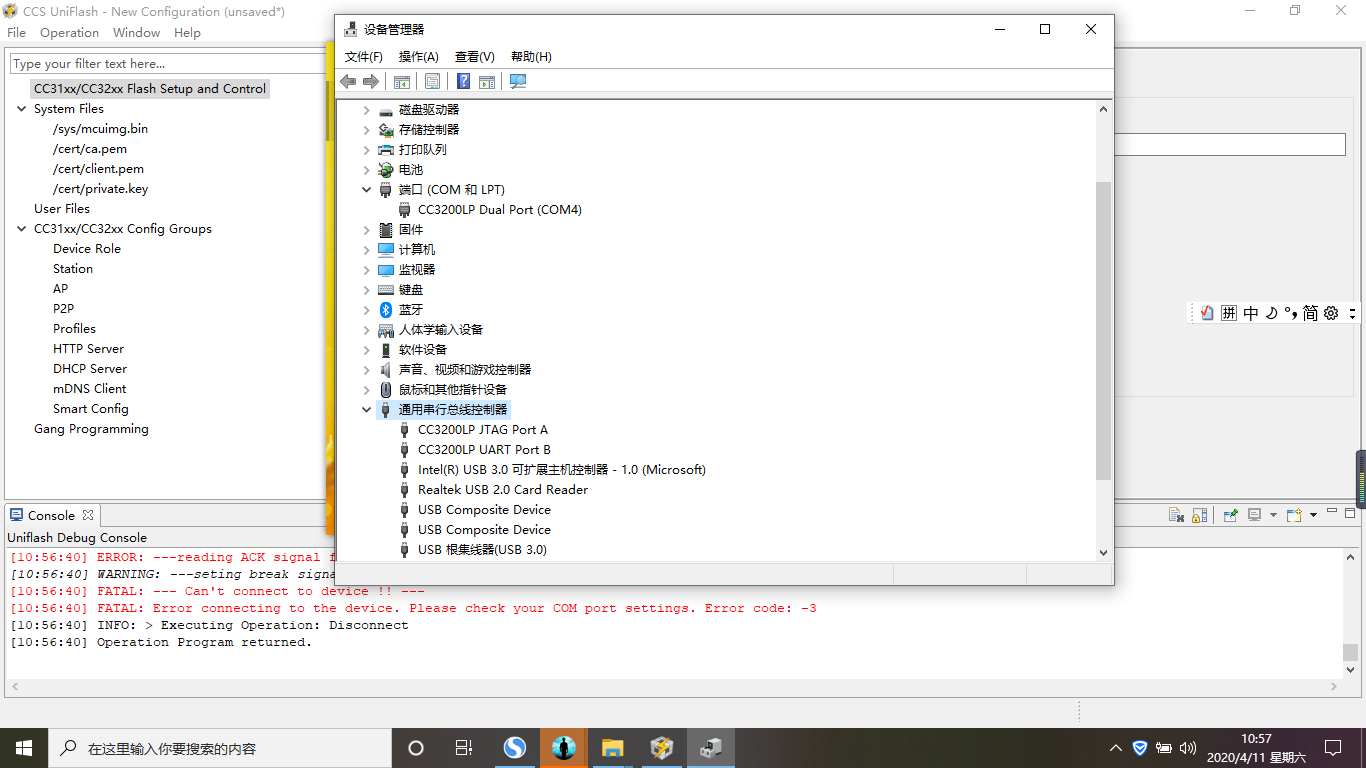Open Task View icon on taskbar
This screenshot has width=1366, height=768.
tap(464, 748)
